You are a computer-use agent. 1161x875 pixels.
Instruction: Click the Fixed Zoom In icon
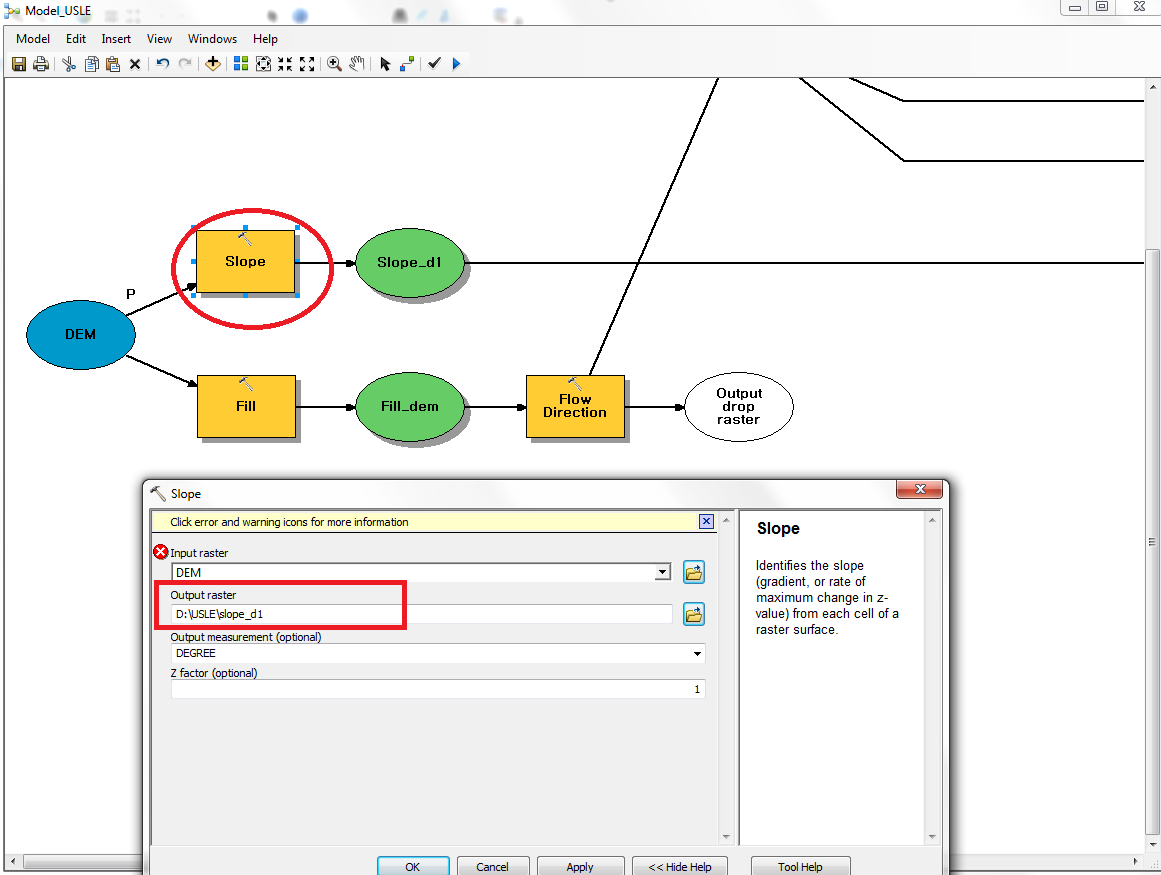[x=285, y=64]
